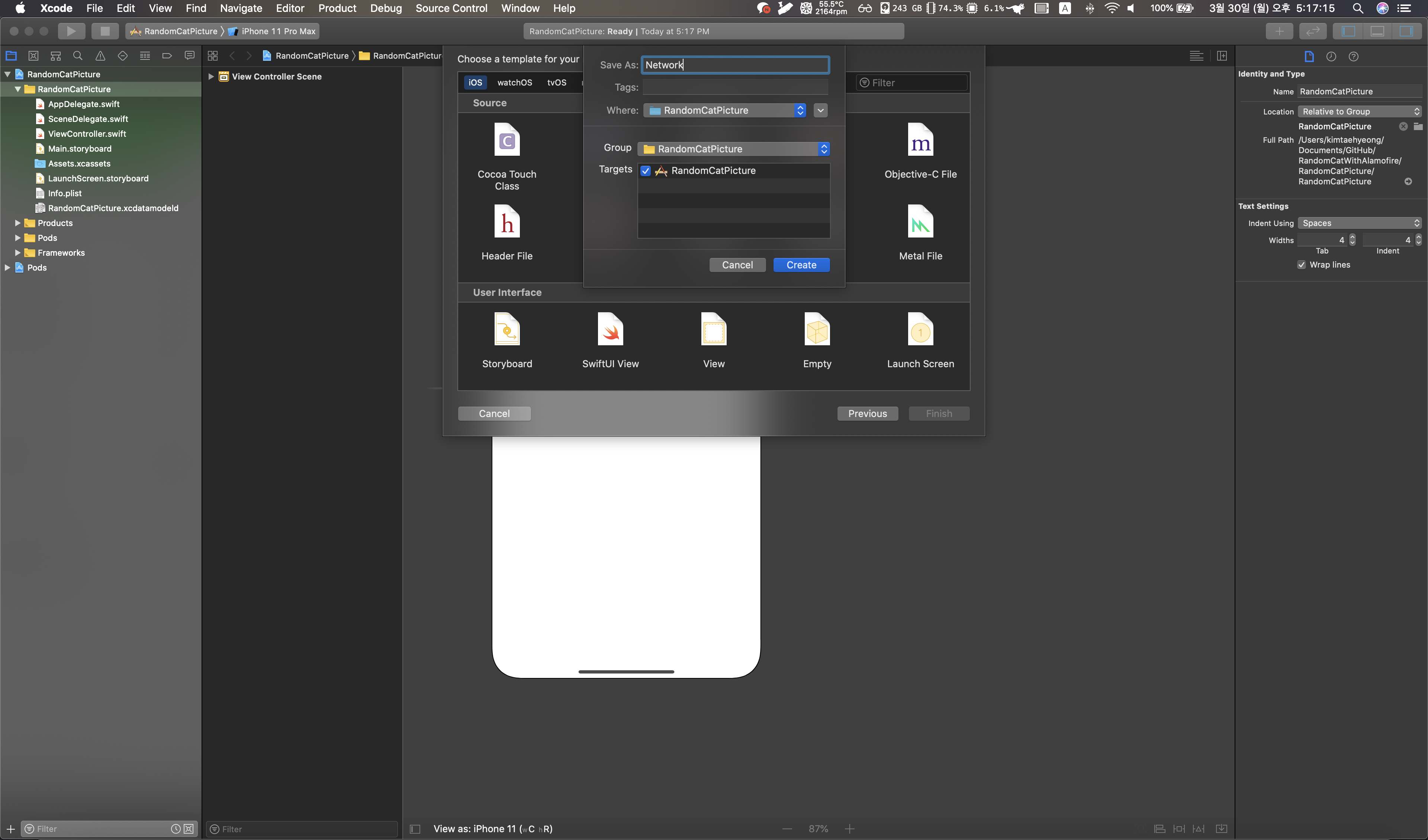Choose the Storyboard template
The width and height of the screenshot is (1428, 840).
click(506, 340)
